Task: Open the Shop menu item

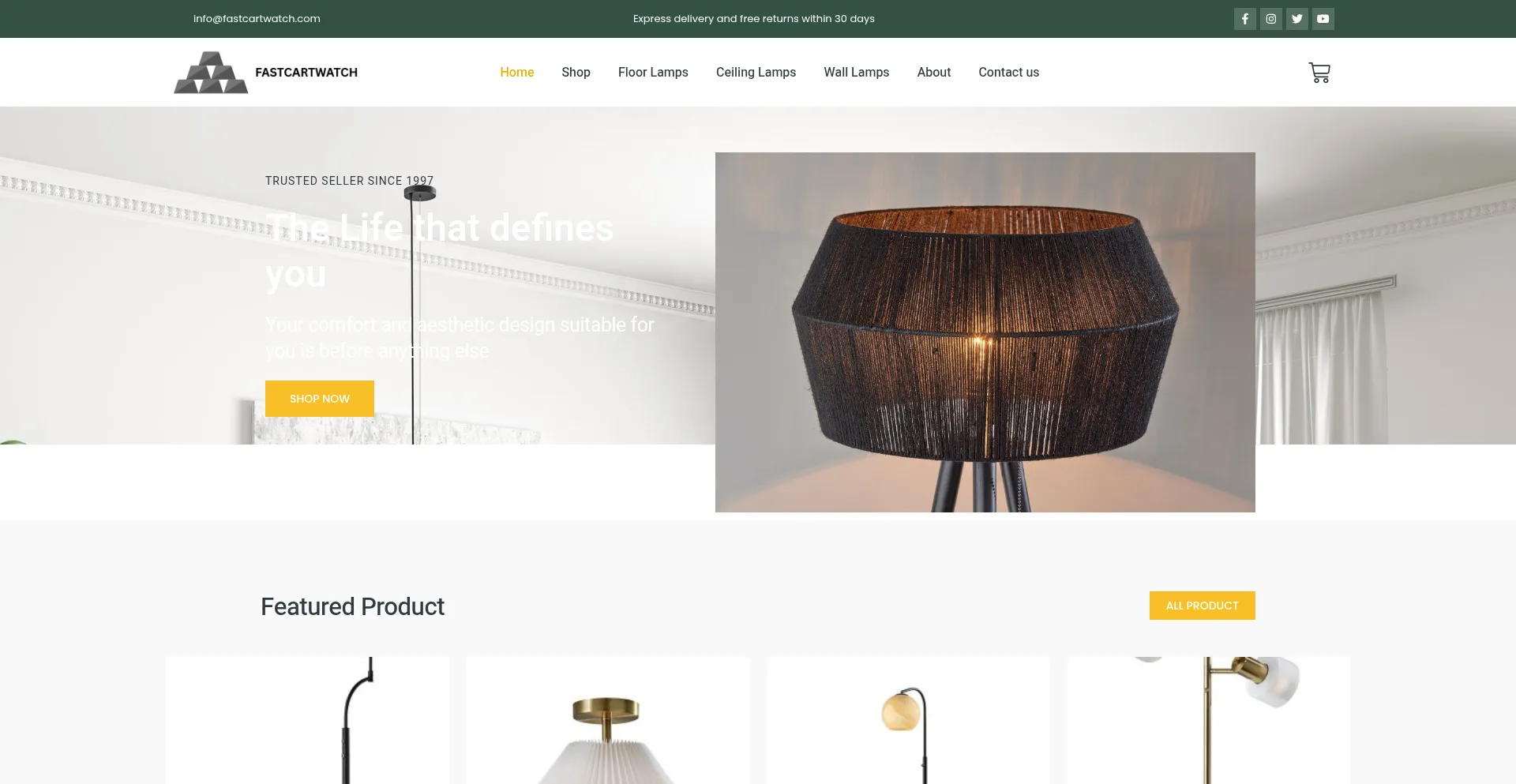Action: pos(576,72)
